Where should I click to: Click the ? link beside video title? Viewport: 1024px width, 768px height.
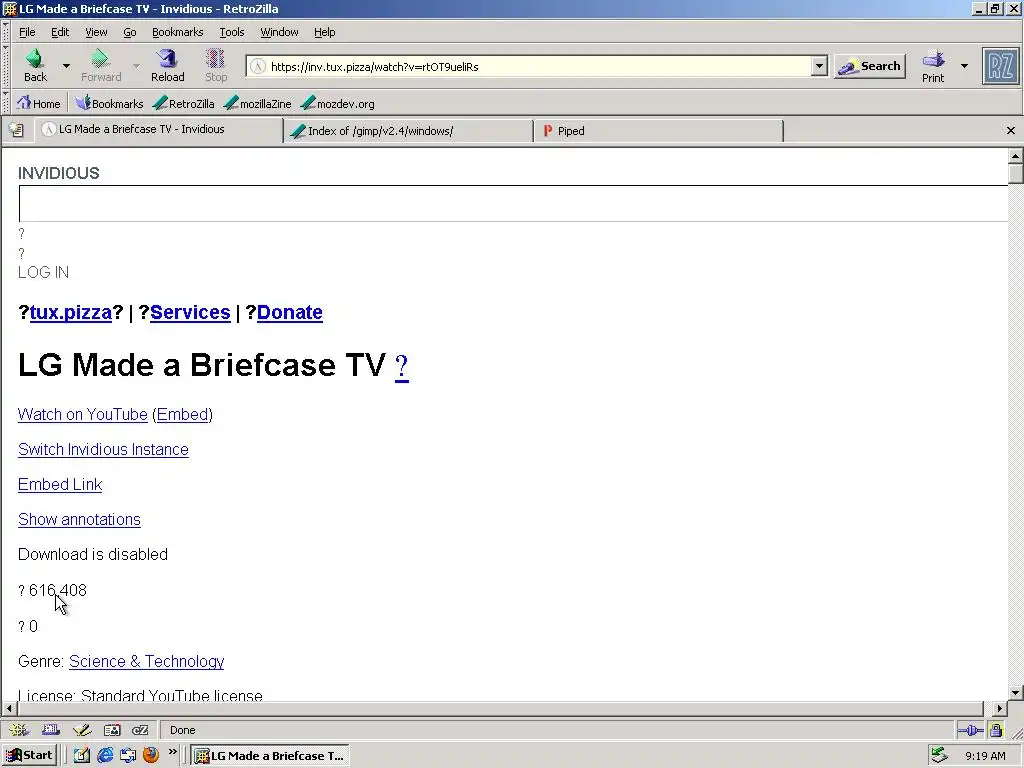pos(402,366)
